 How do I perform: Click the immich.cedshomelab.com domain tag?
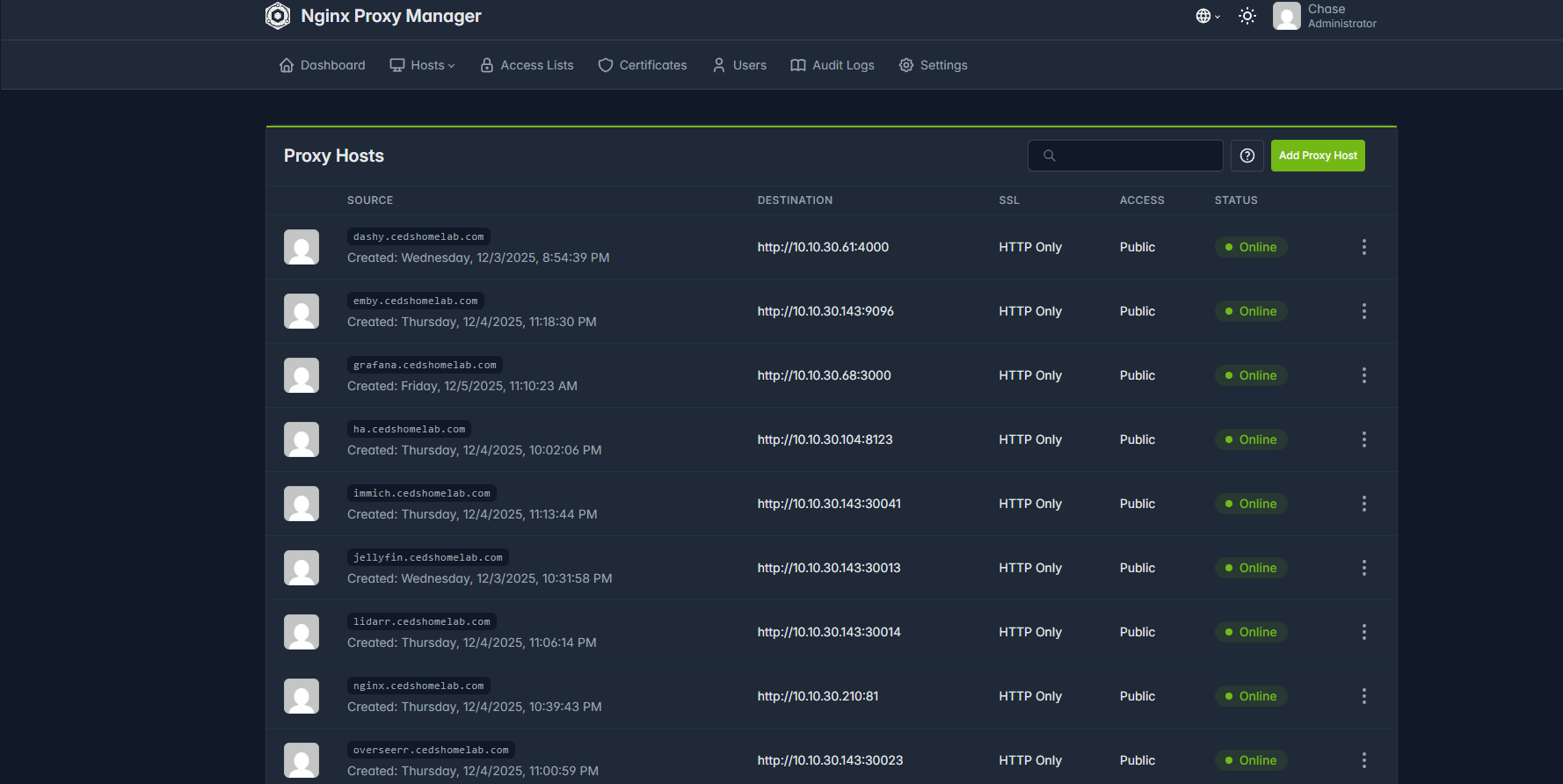click(x=422, y=493)
